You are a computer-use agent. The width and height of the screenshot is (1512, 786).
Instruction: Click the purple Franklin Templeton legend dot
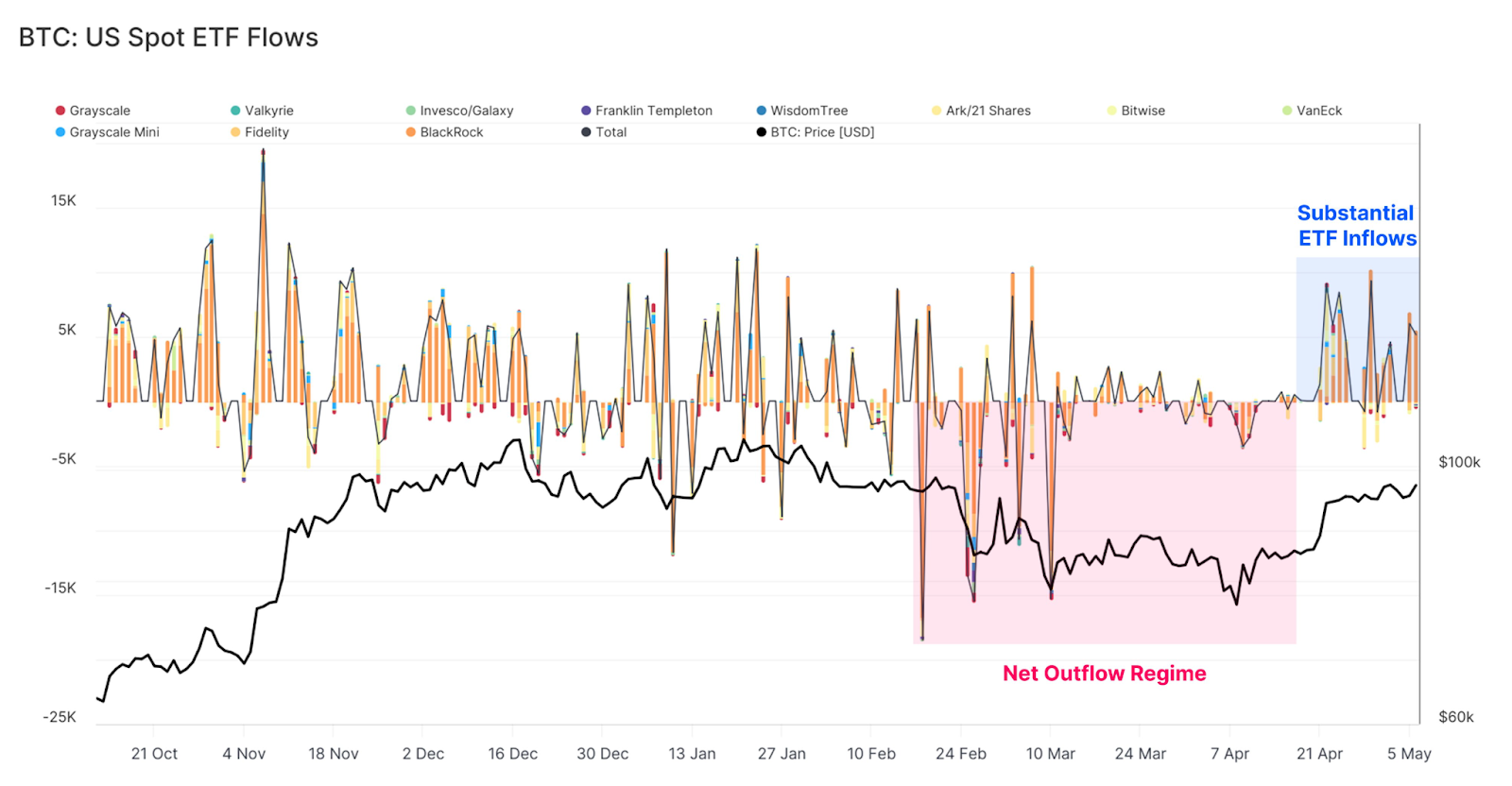(586, 111)
